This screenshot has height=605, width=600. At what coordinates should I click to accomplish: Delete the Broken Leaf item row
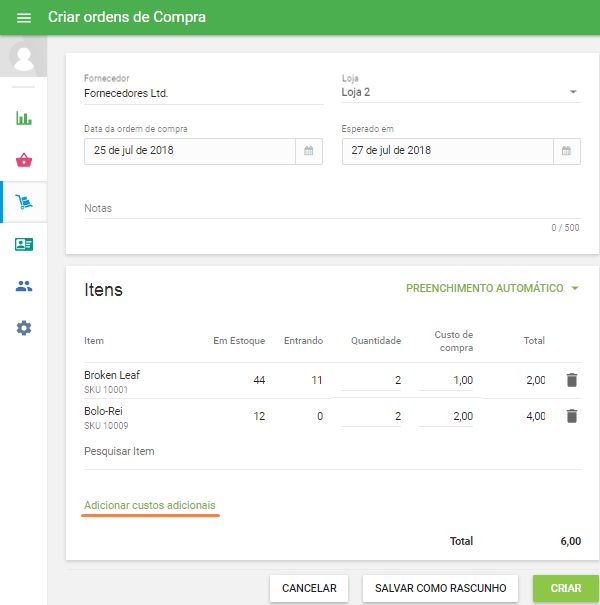pos(571,380)
